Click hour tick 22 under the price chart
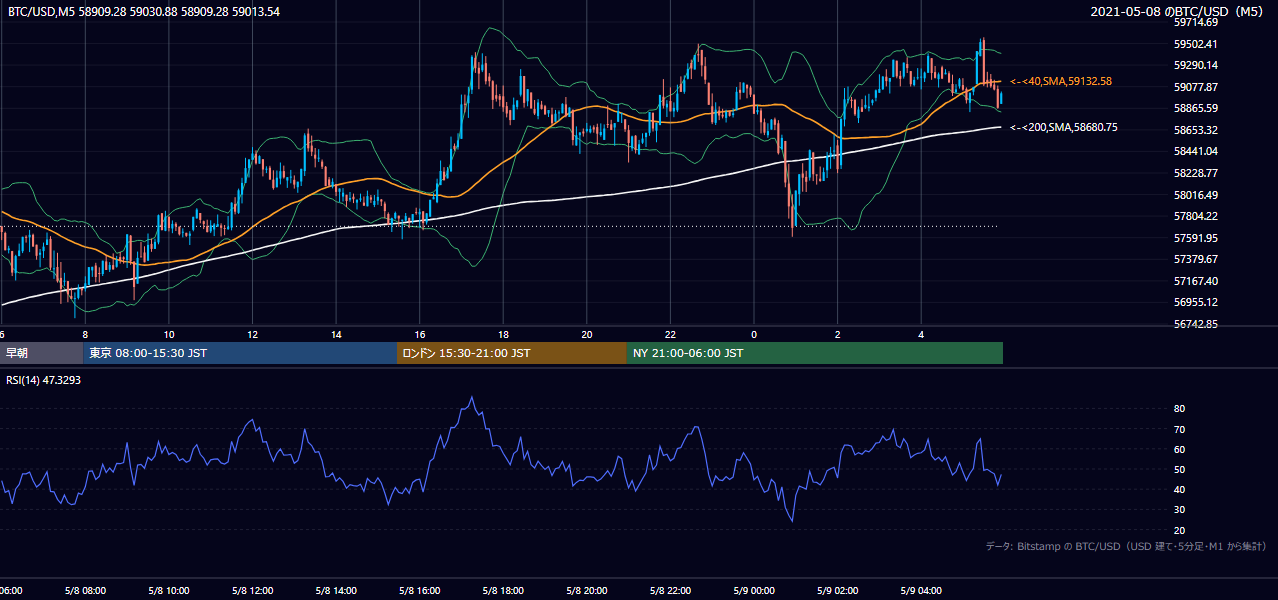This screenshot has height=600, width=1278. (670, 334)
